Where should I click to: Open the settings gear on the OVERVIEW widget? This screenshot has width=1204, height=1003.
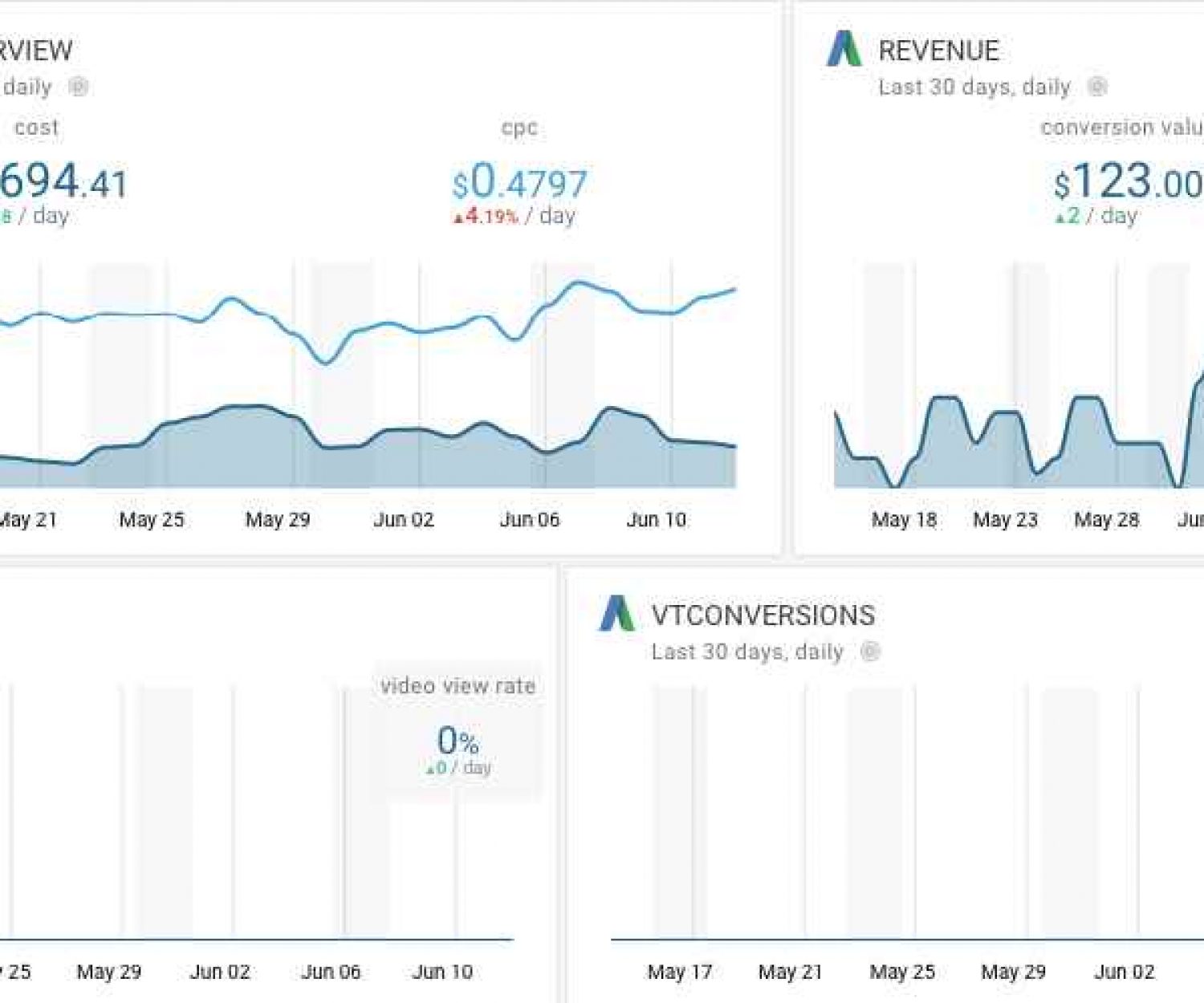[76, 88]
